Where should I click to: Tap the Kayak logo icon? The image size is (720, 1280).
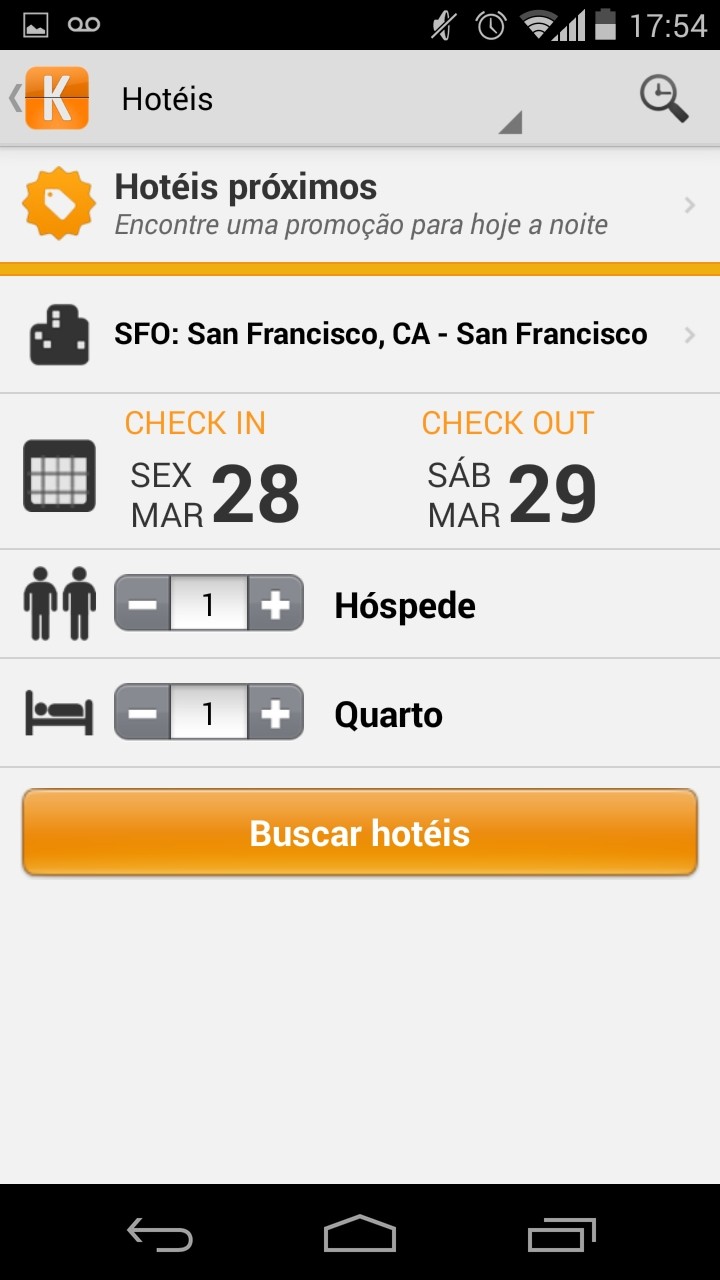(57, 98)
